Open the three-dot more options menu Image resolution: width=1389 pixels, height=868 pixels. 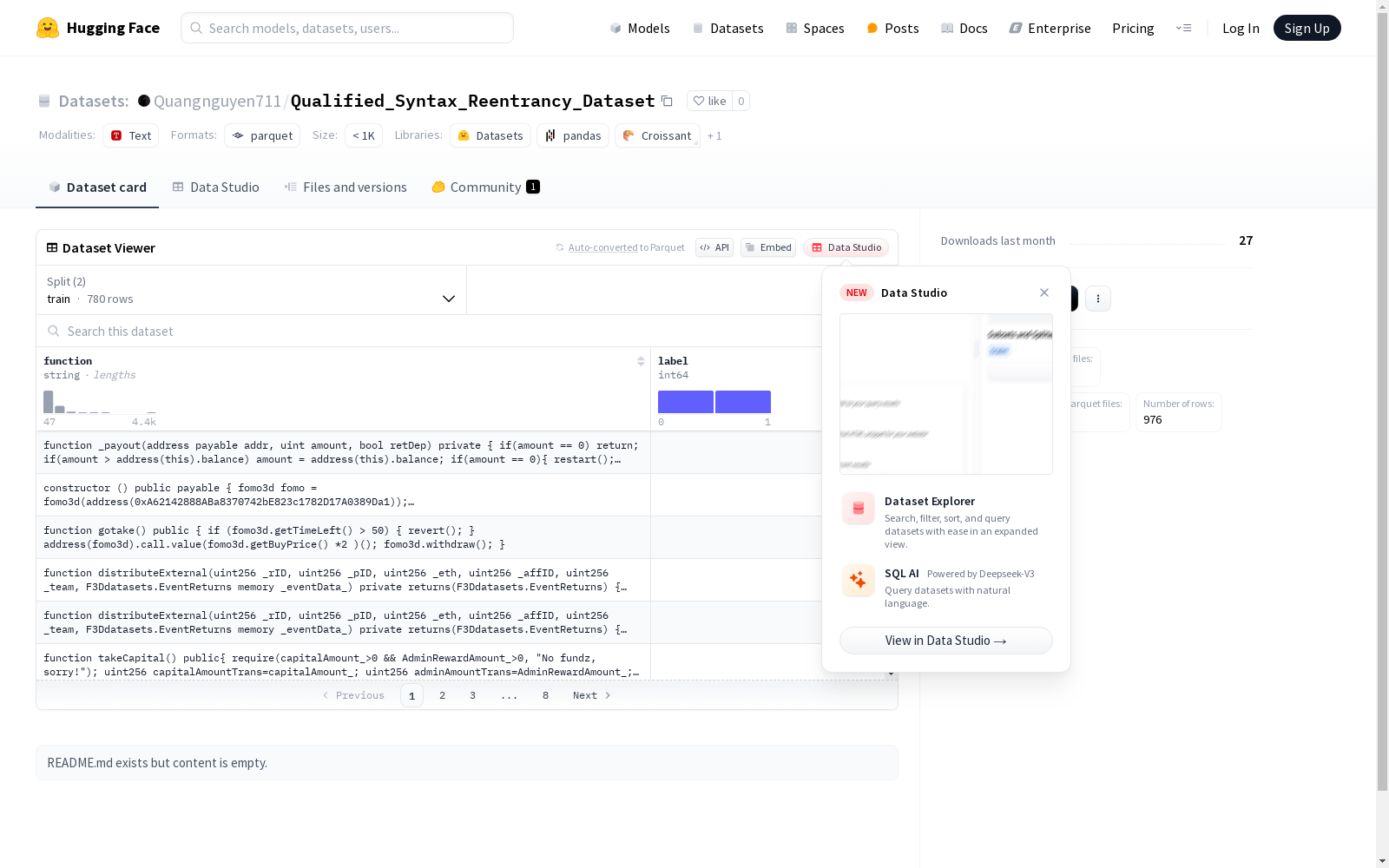tap(1098, 299)
